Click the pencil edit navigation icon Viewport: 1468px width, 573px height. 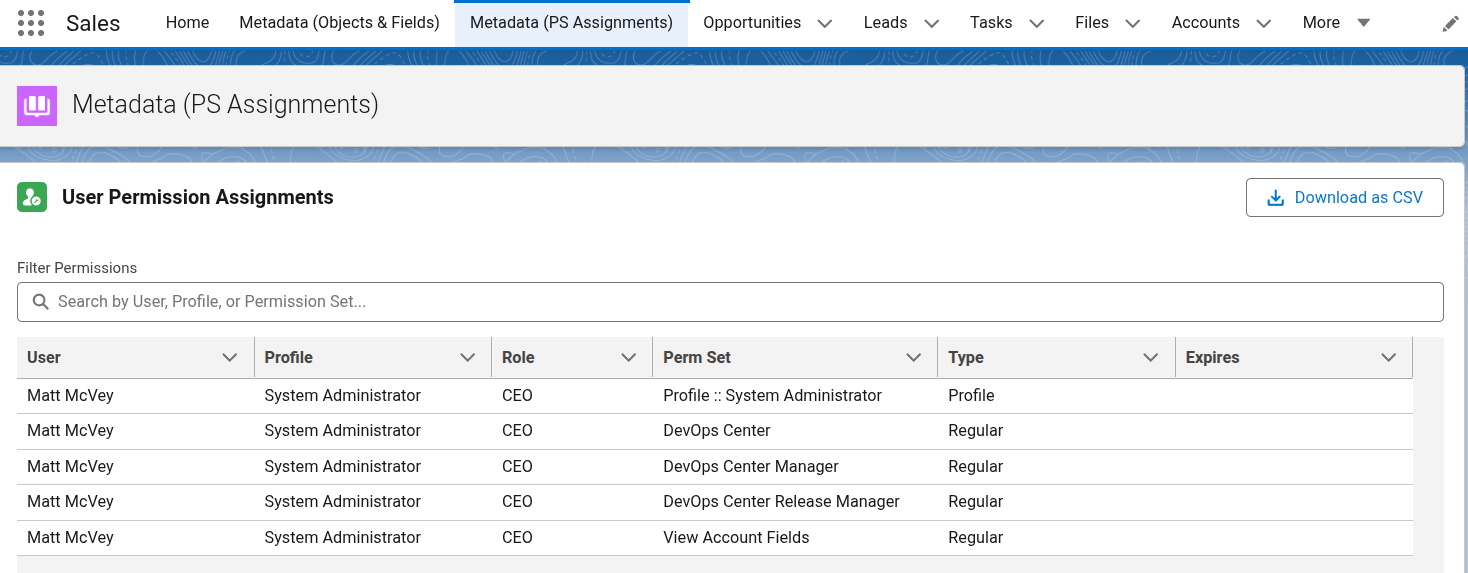point(1450,24)
